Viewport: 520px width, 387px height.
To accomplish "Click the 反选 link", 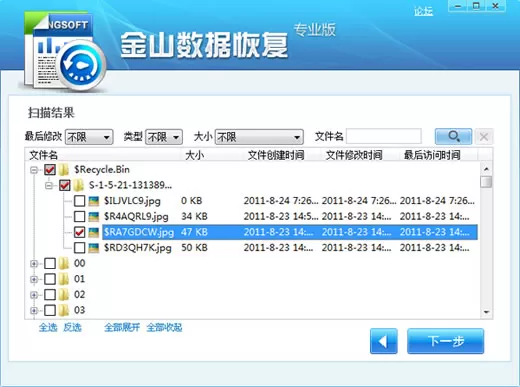I will [72, 328].
